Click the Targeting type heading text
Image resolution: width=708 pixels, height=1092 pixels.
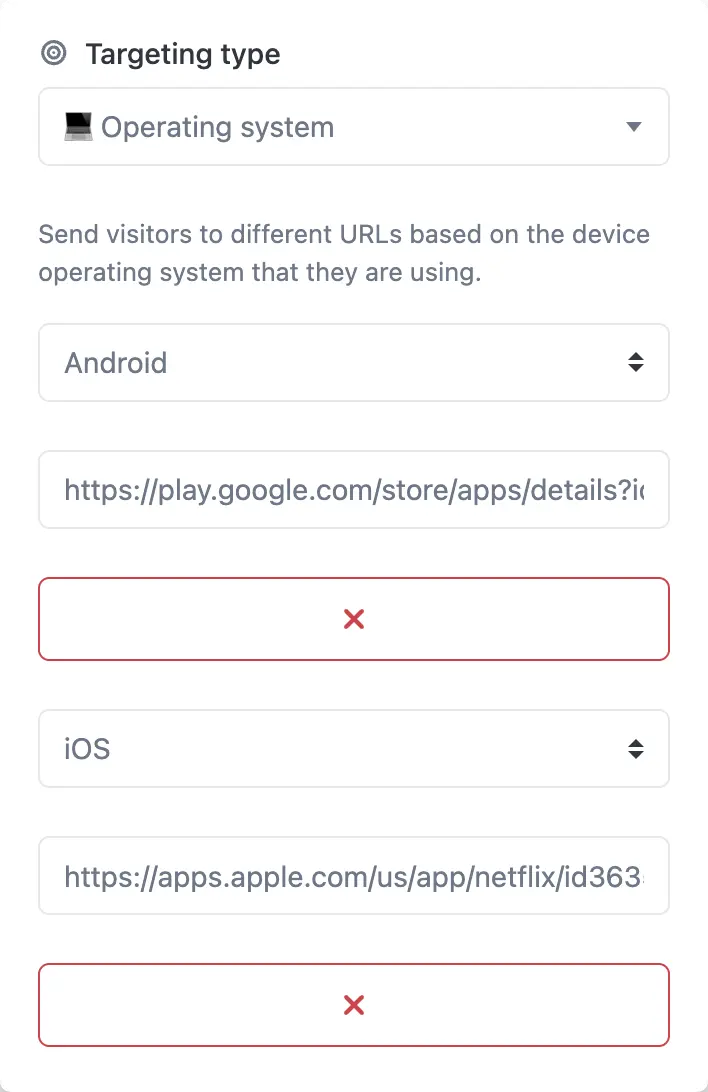[x=183, y=54]
